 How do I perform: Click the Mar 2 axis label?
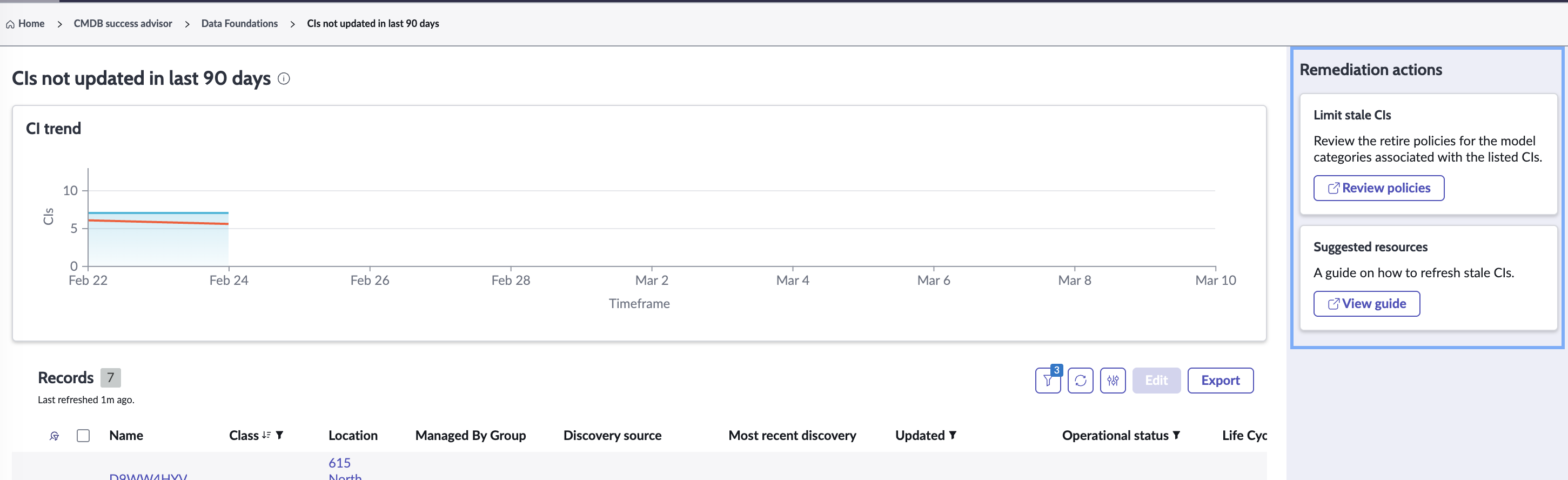[651, 280]
